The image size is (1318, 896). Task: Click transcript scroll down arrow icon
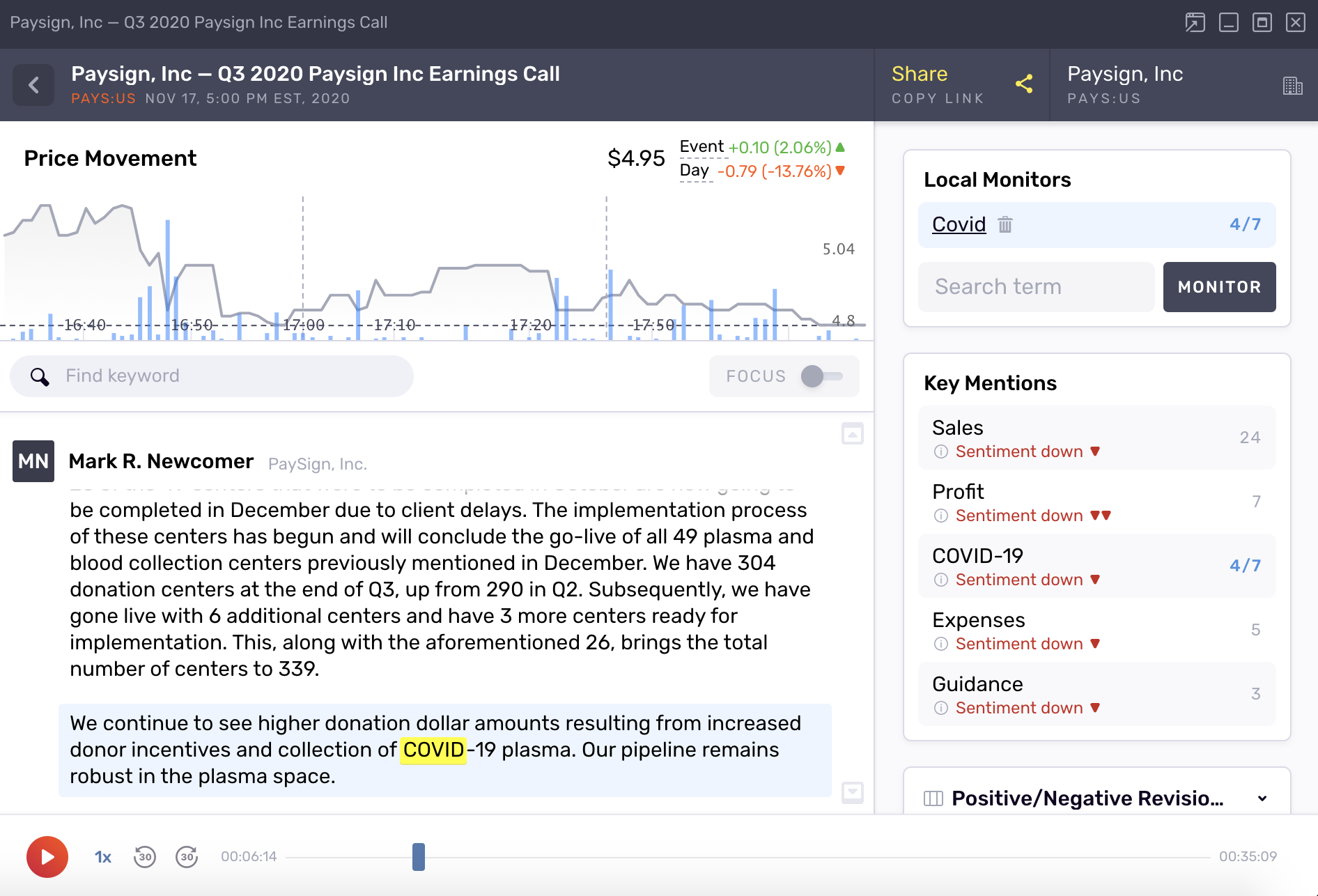click(x=853, y=792)
